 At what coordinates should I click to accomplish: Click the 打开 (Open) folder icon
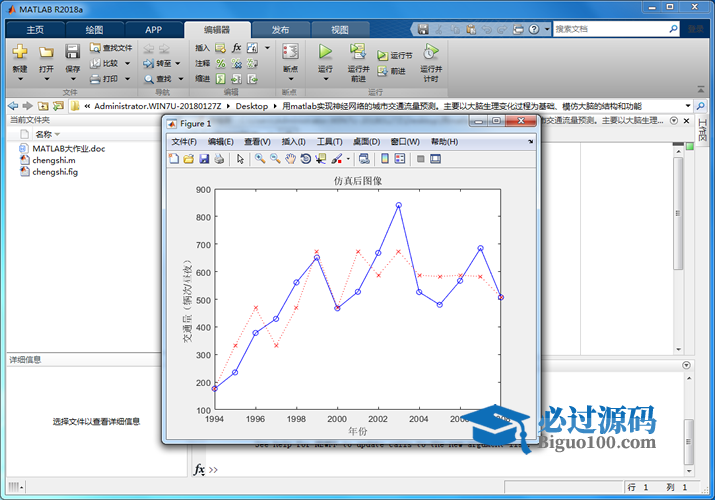click(x=46, y=52)
